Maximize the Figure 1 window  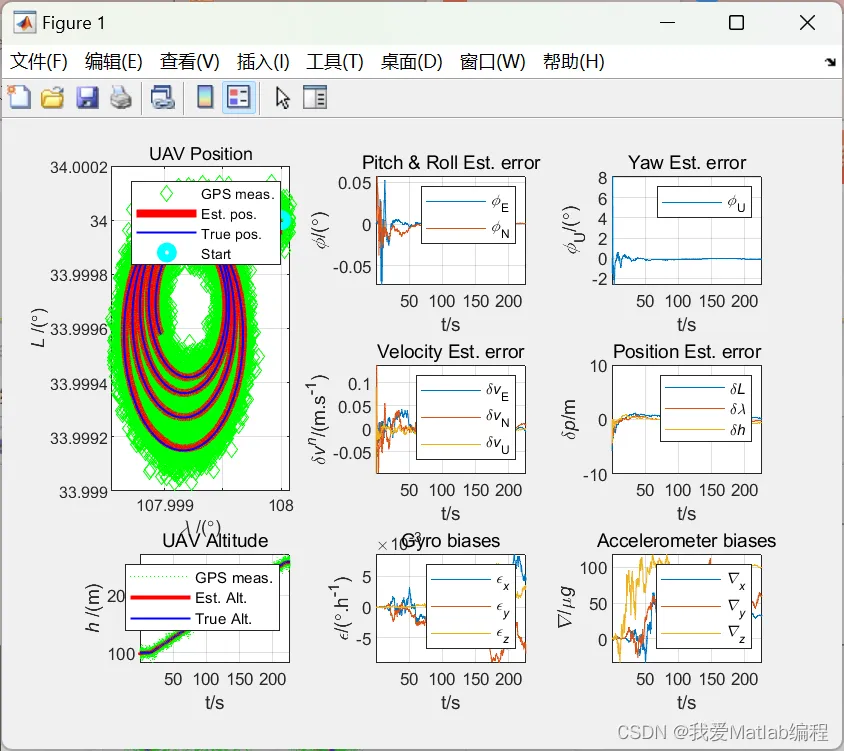(x=736, y=23)
